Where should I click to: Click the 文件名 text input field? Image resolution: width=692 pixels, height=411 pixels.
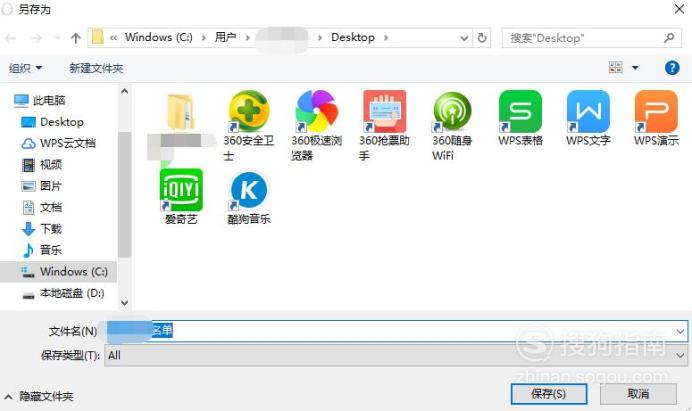pos(396,331)
